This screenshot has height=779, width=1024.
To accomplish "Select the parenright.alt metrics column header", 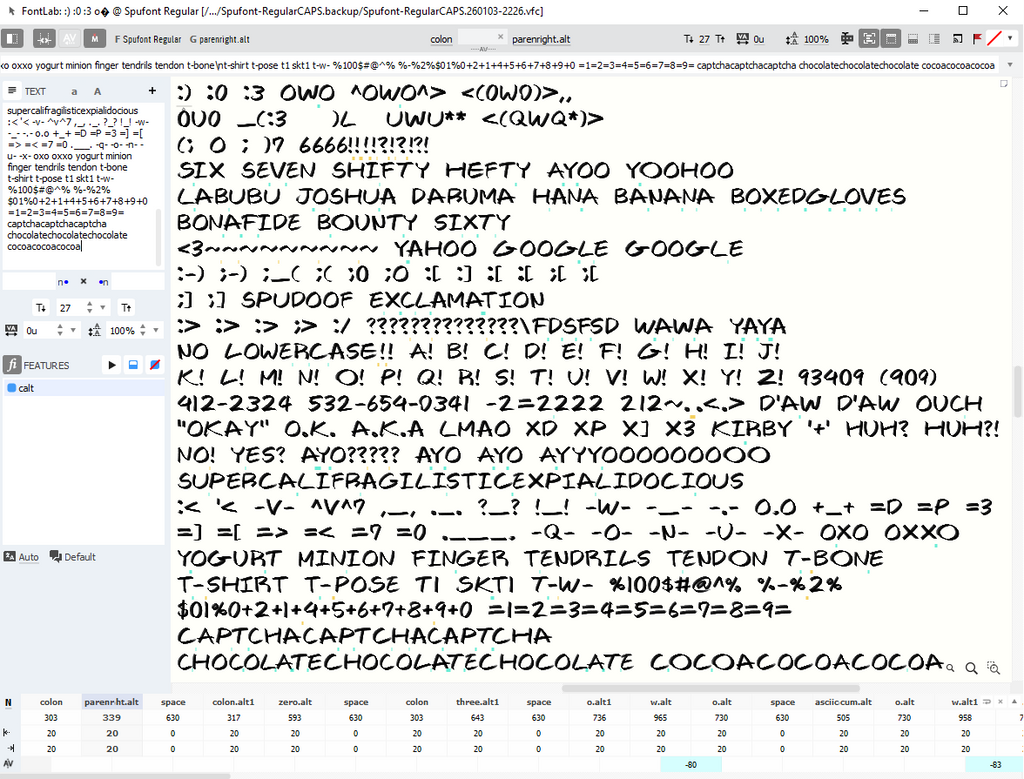I will pos(112,702).
